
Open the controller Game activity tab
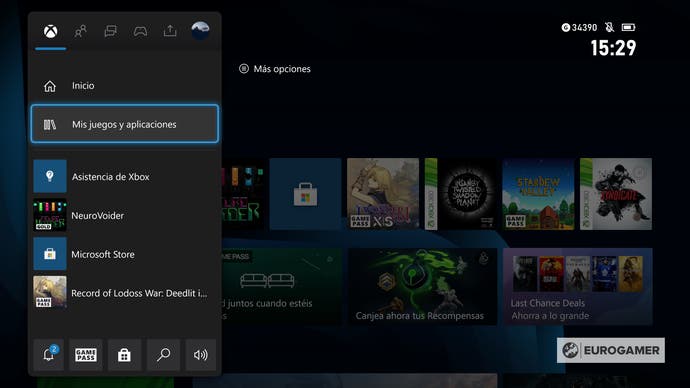(x=140, y=31)
